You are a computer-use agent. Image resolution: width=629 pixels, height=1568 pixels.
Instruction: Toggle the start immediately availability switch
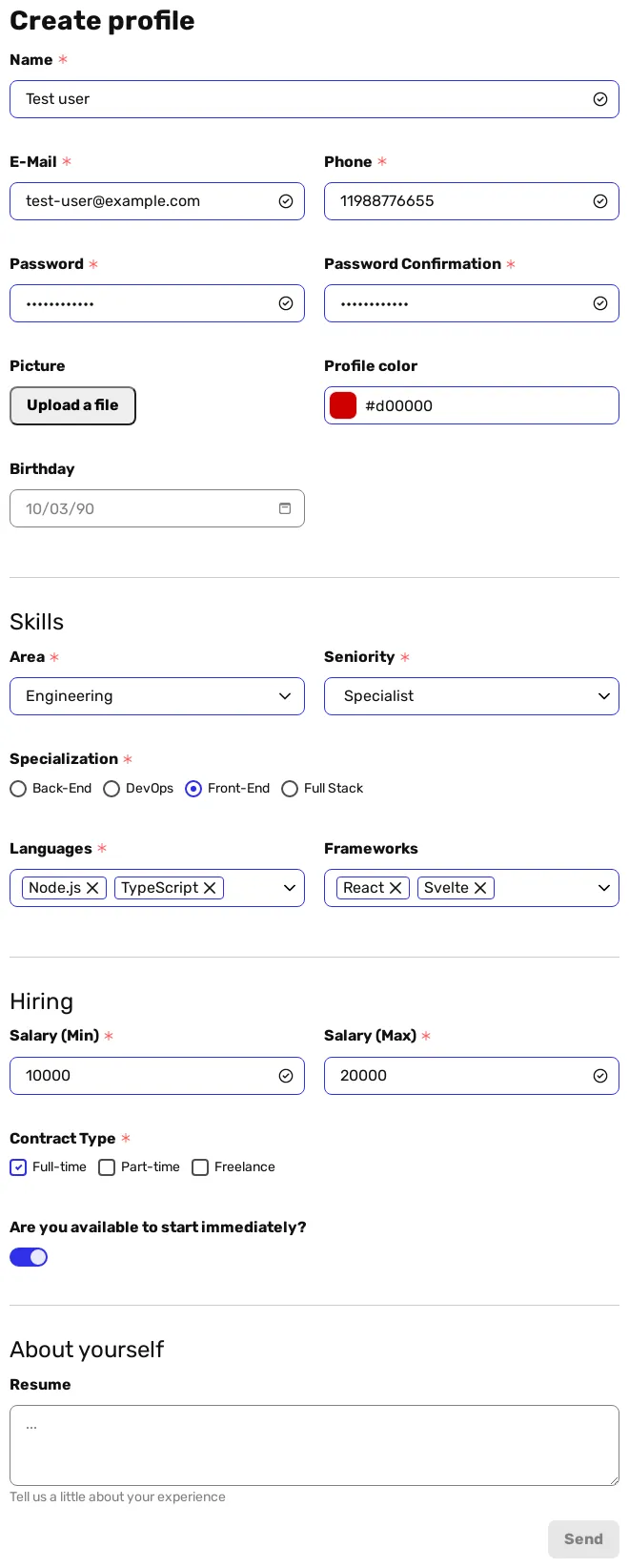click(29, 1257)
